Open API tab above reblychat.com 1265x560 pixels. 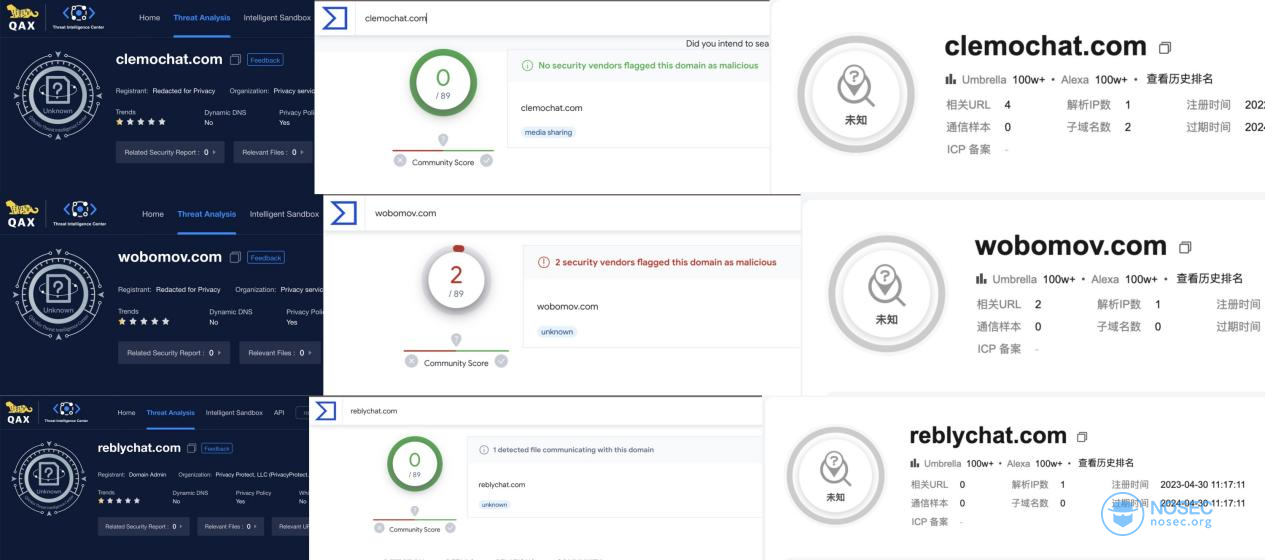tap(279, 412)
